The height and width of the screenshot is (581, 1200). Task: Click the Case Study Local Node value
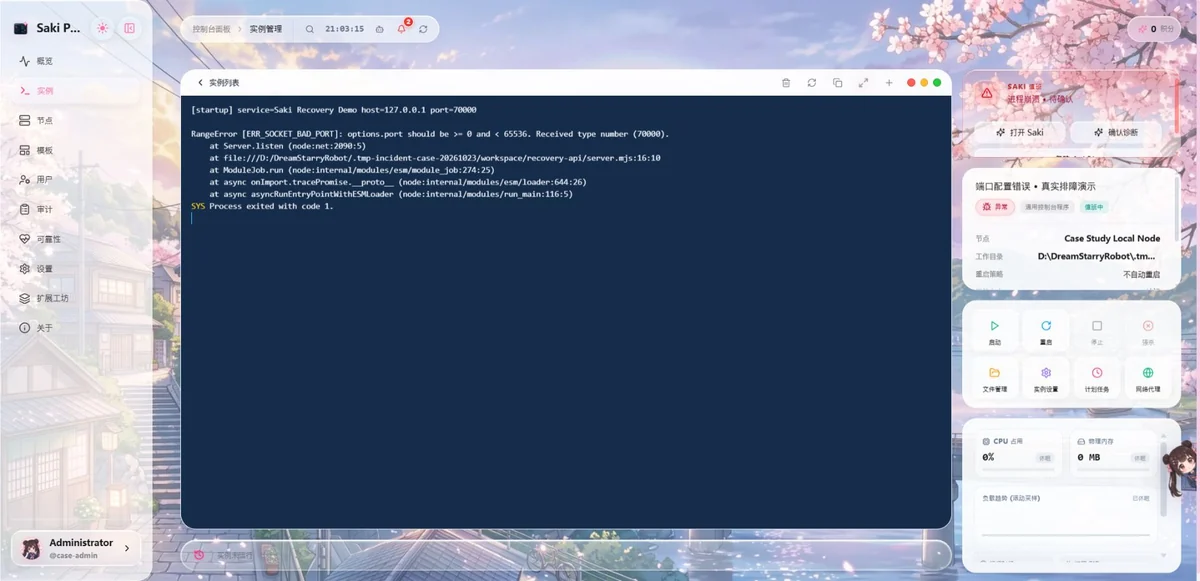(x=1112, y=239)
